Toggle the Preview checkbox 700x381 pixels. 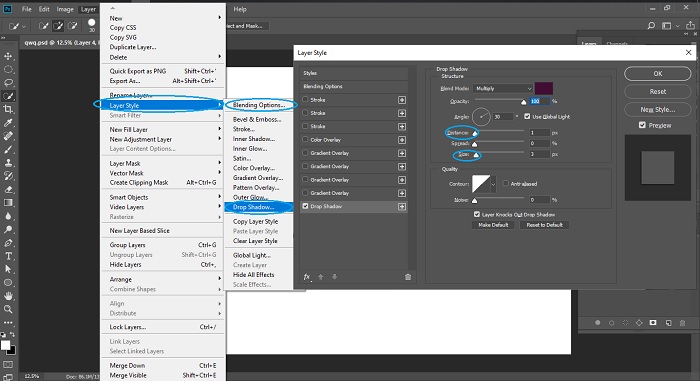(642, 125)
